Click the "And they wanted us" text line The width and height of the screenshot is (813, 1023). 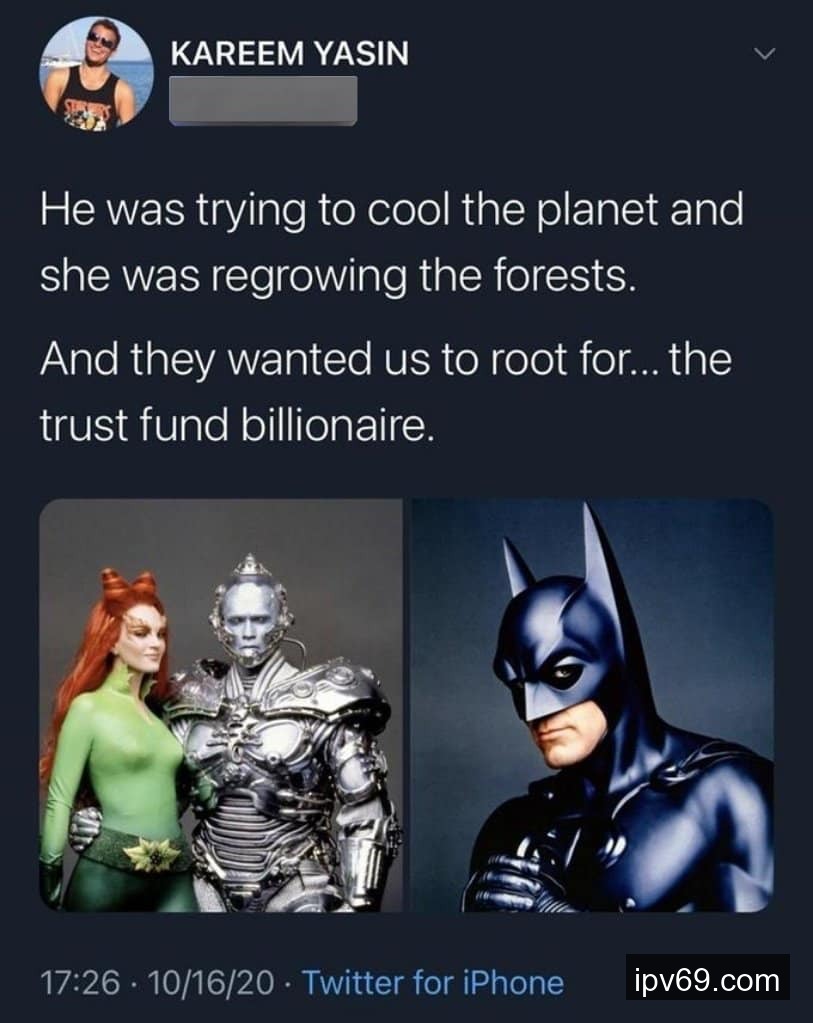coord(385,360)
